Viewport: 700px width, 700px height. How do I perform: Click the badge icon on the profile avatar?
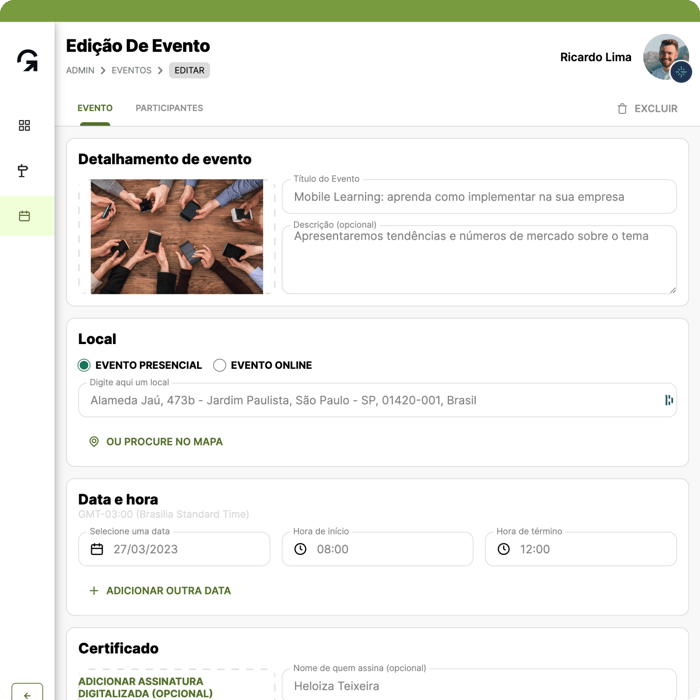(x=681, y=71)
